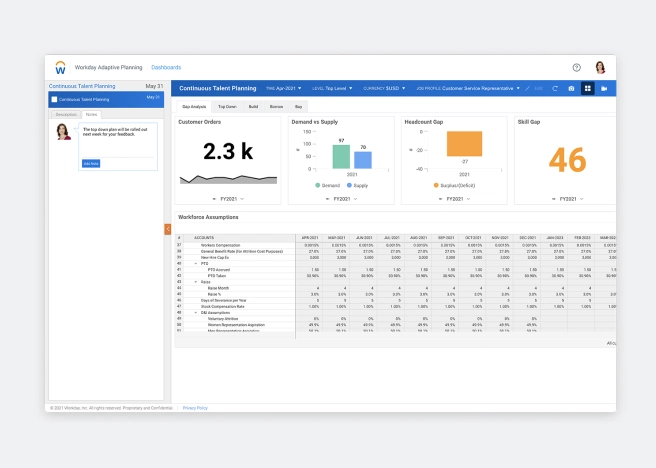Click the Surplus/(Deficit) legend marker
The image size is (656, 468).
(x=436, y=185)
